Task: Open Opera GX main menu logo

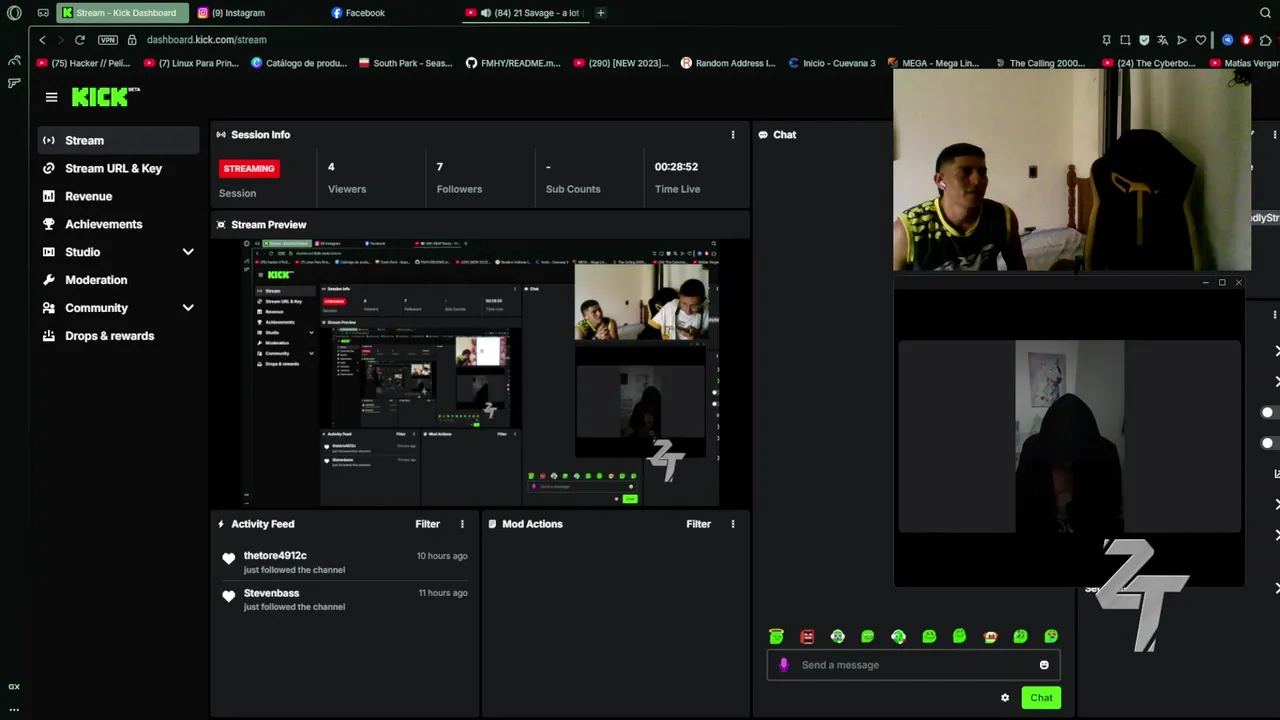Action: click(x=14, y=13)
